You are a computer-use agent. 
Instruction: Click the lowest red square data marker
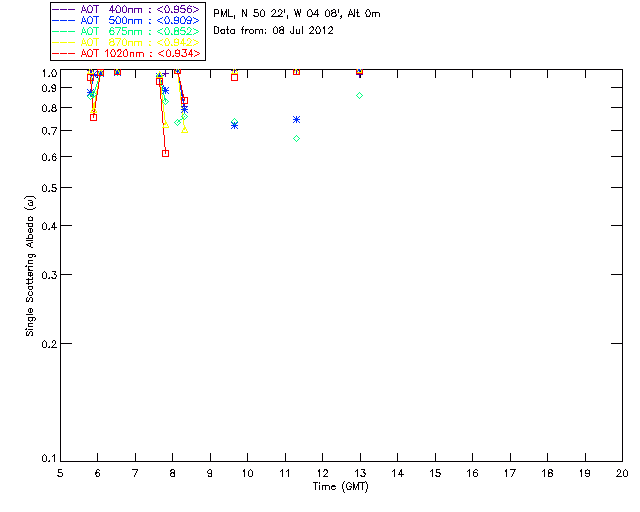click(165, 153)
